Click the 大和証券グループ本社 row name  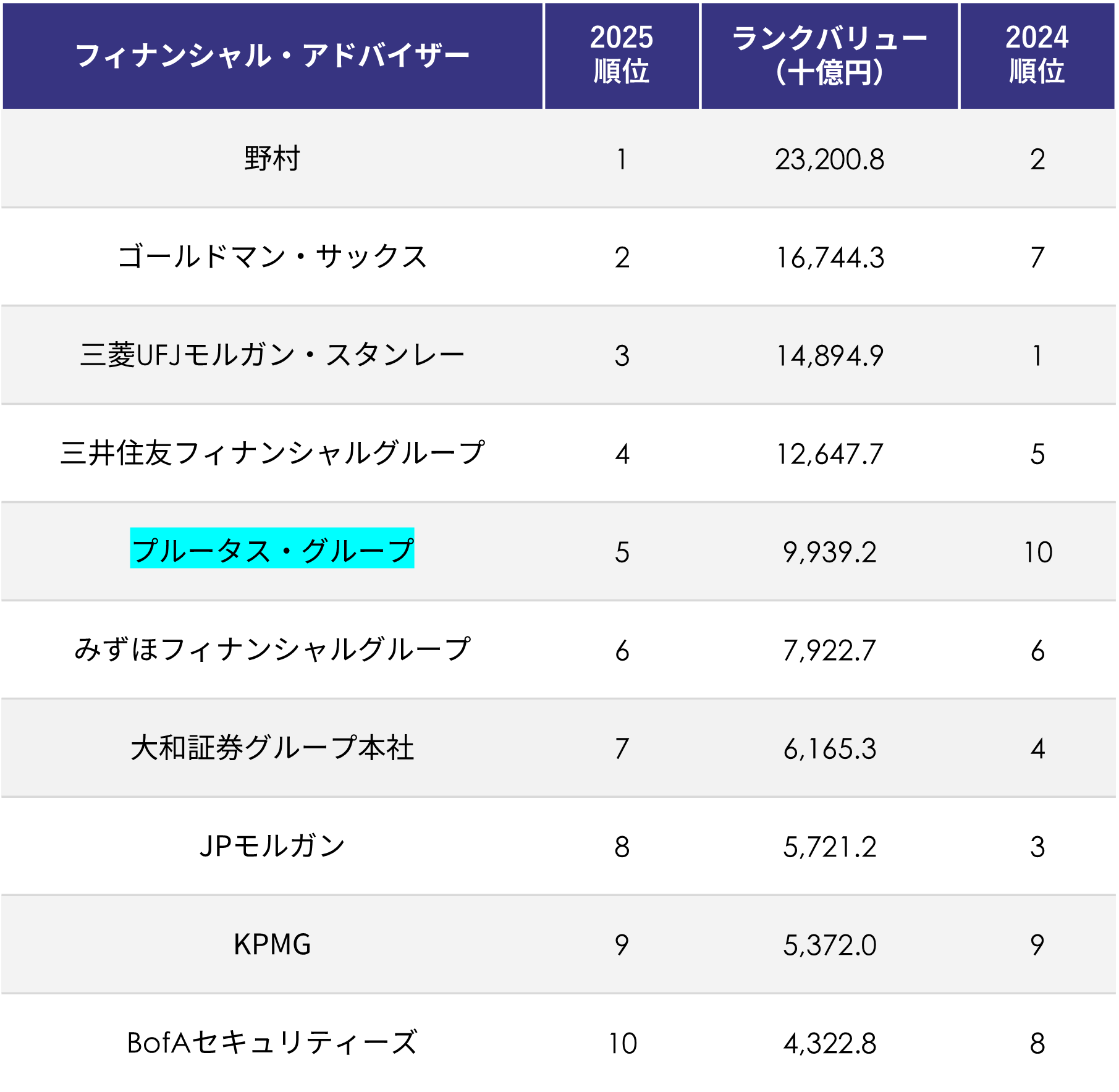point(272,748)
